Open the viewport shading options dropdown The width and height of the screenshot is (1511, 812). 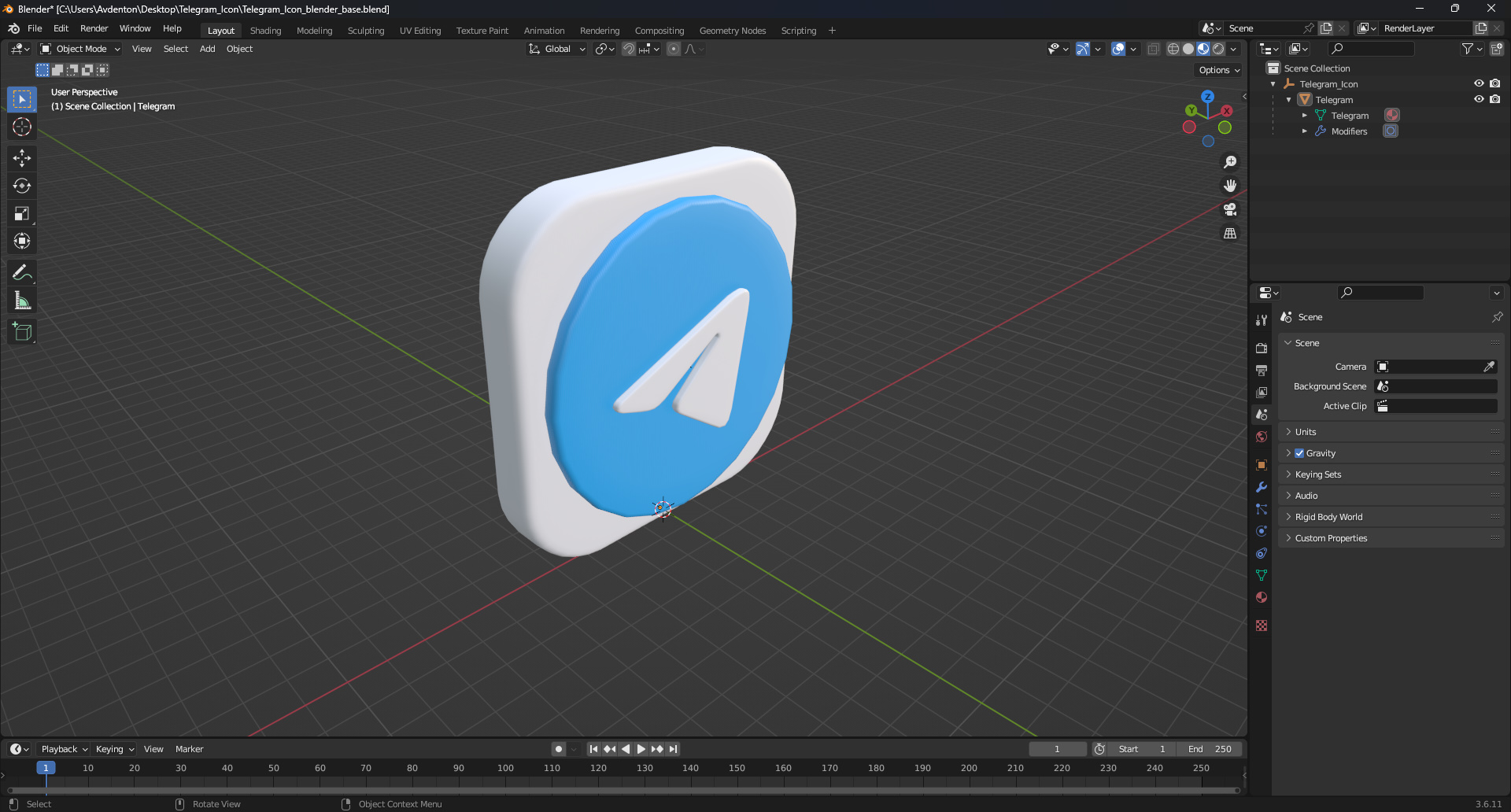point(1234,49)
